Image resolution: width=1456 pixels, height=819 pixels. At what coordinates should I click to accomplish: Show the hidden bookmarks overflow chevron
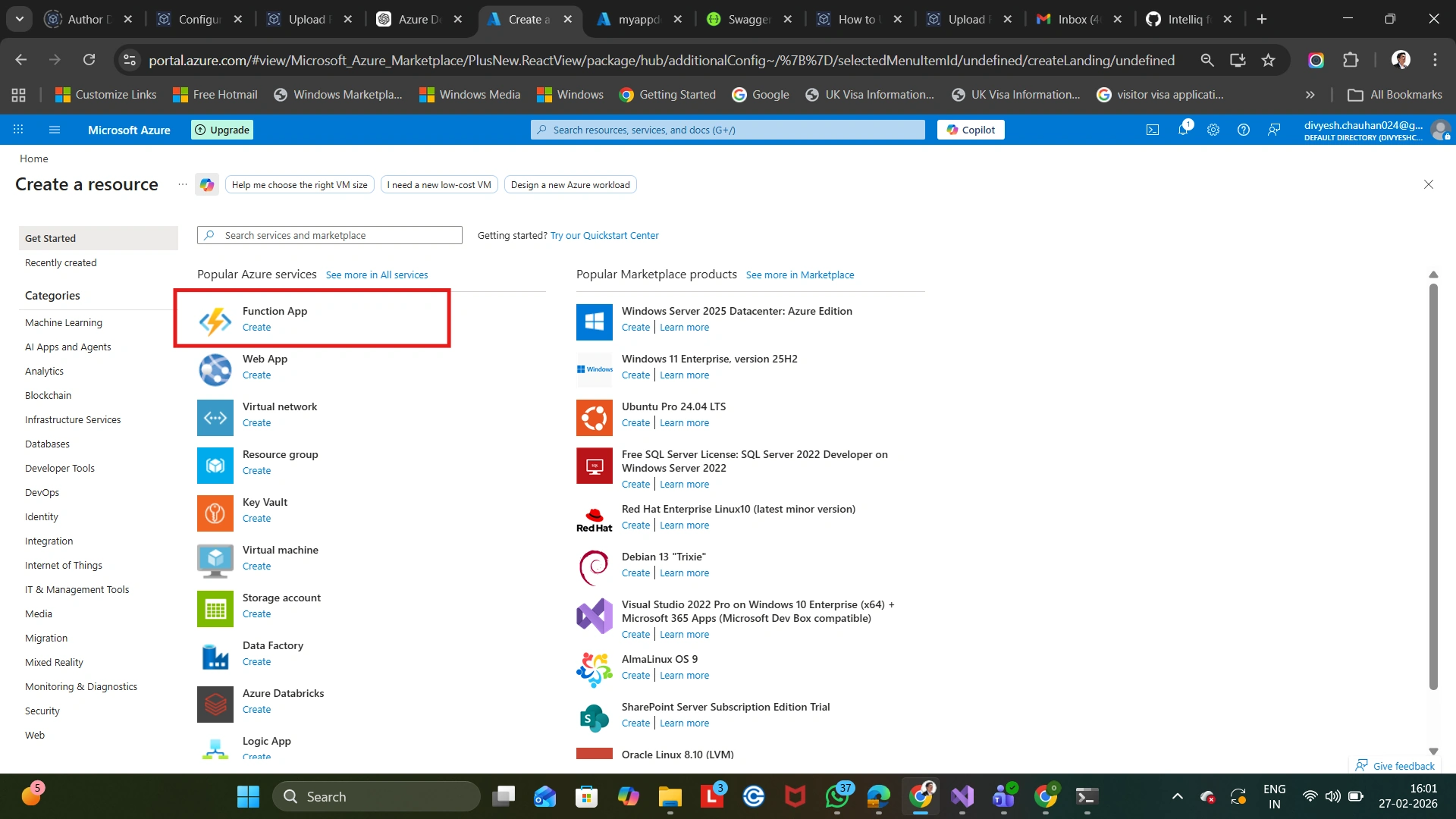[1310, 95]
